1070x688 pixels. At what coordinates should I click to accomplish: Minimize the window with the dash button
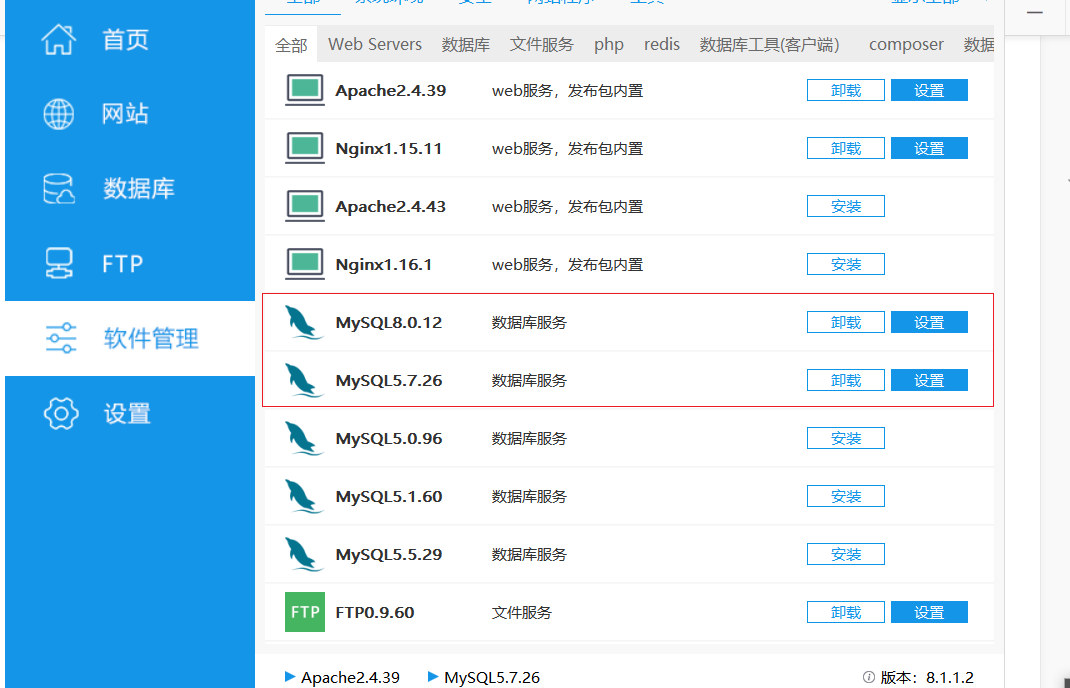(1035, 13)
